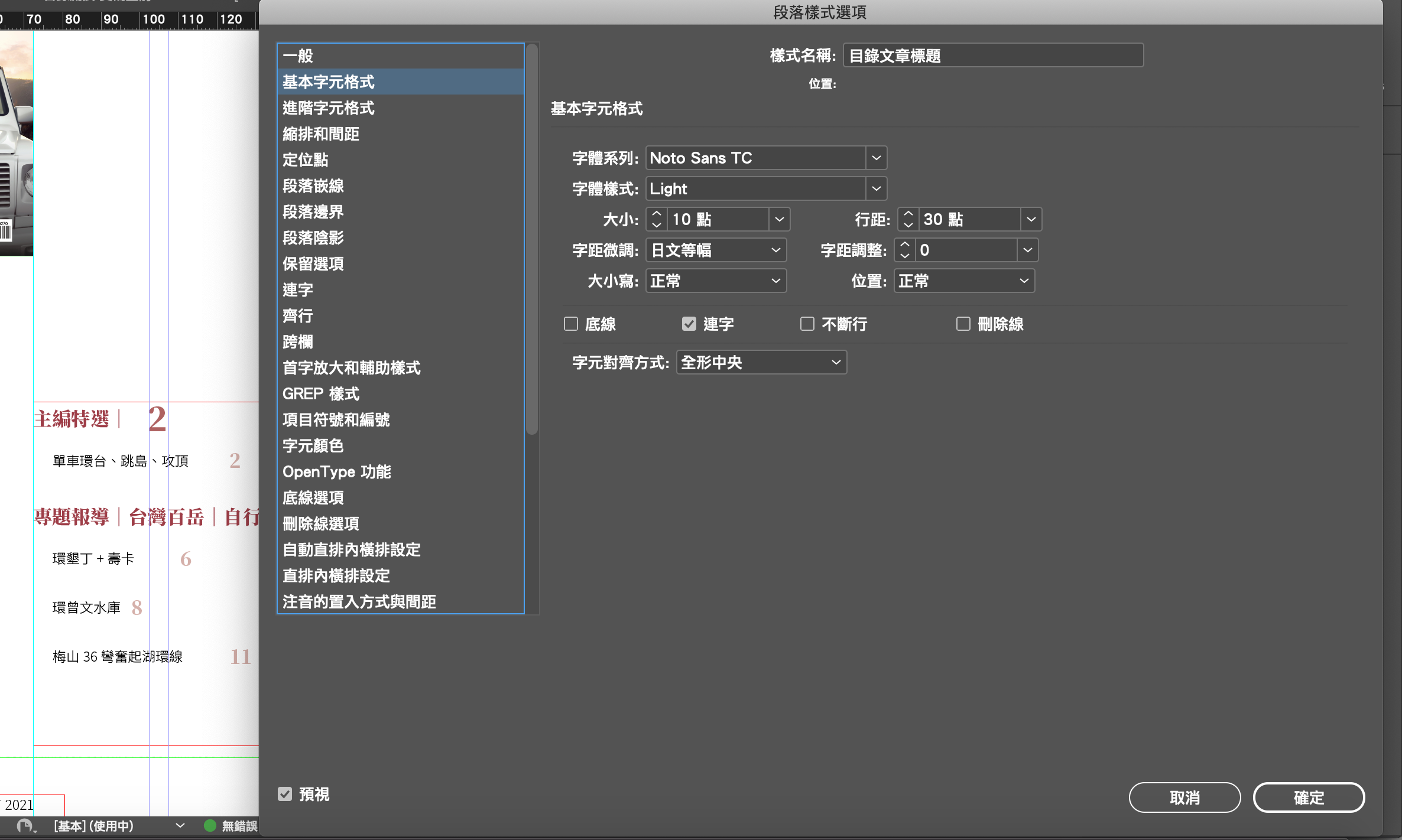1402x840 pixels.
Task: Select 字元顏色 in the category list
Action: [x=313, y=446]
